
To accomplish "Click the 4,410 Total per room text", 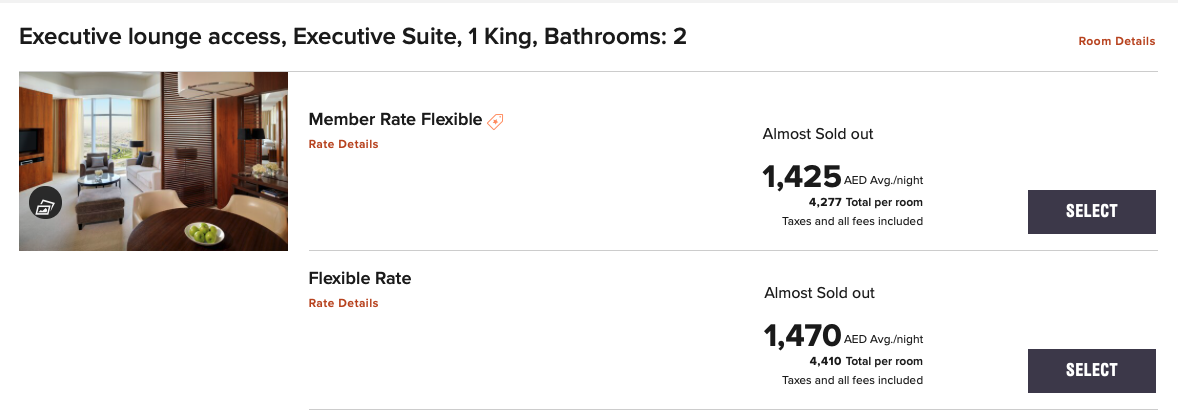I will (x=865, y=361).
